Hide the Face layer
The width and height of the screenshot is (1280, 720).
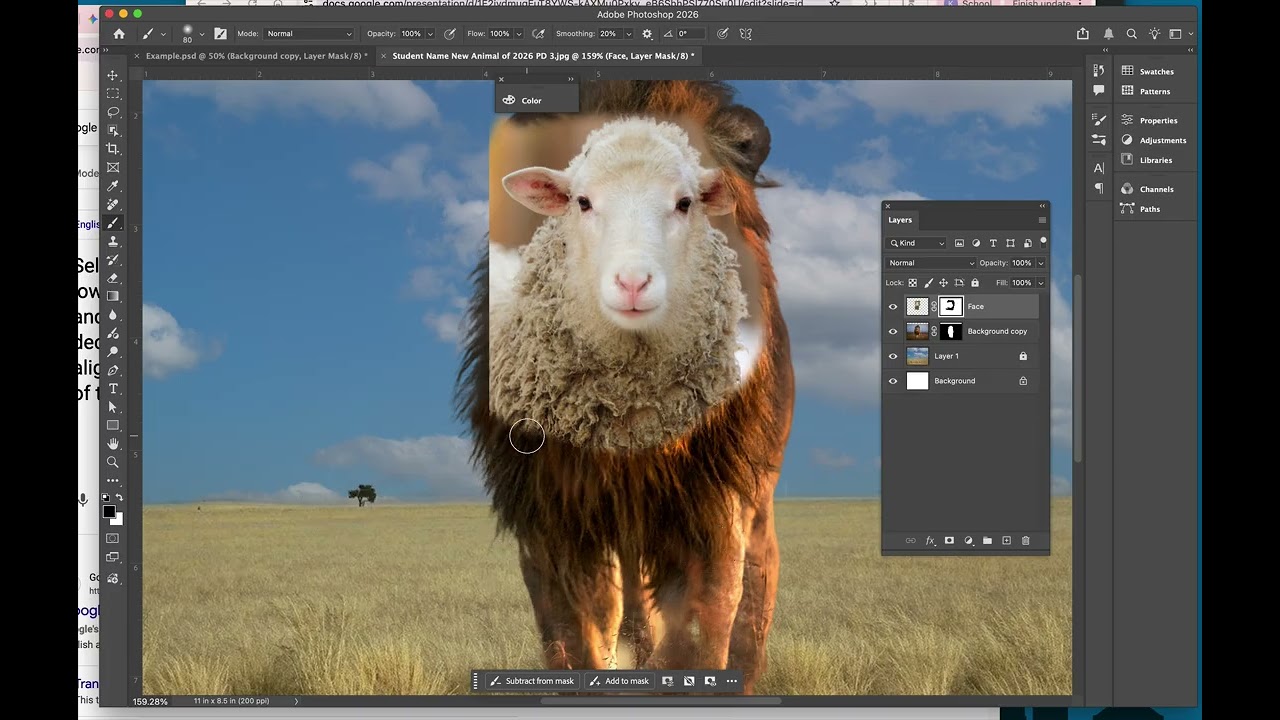[893, 307]
